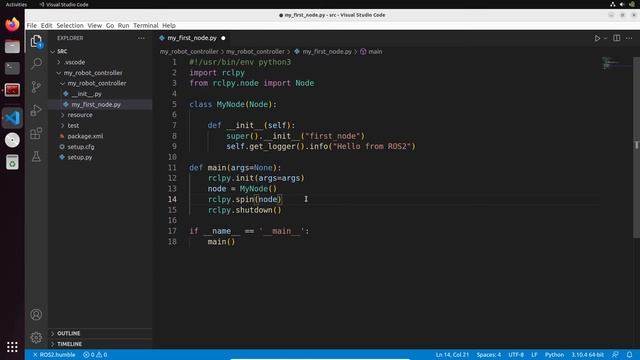Click Spaces: 4 indentation setting
The image size is (640, 360).
(489, 355)
